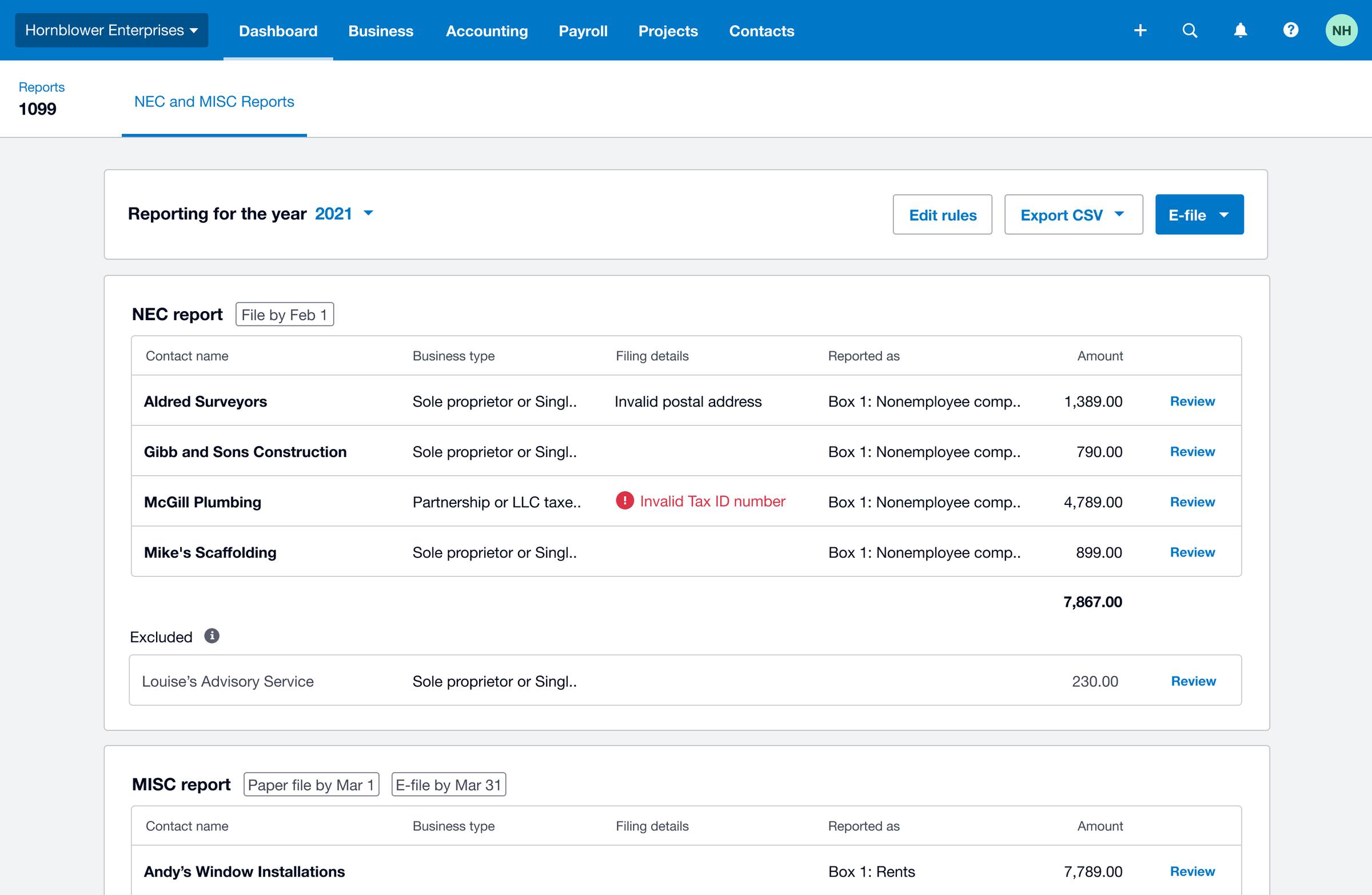The height and width of the screenshot is (895, 1372).
Task: Click the info icon beside Excluded
Action: click(212, 635)
